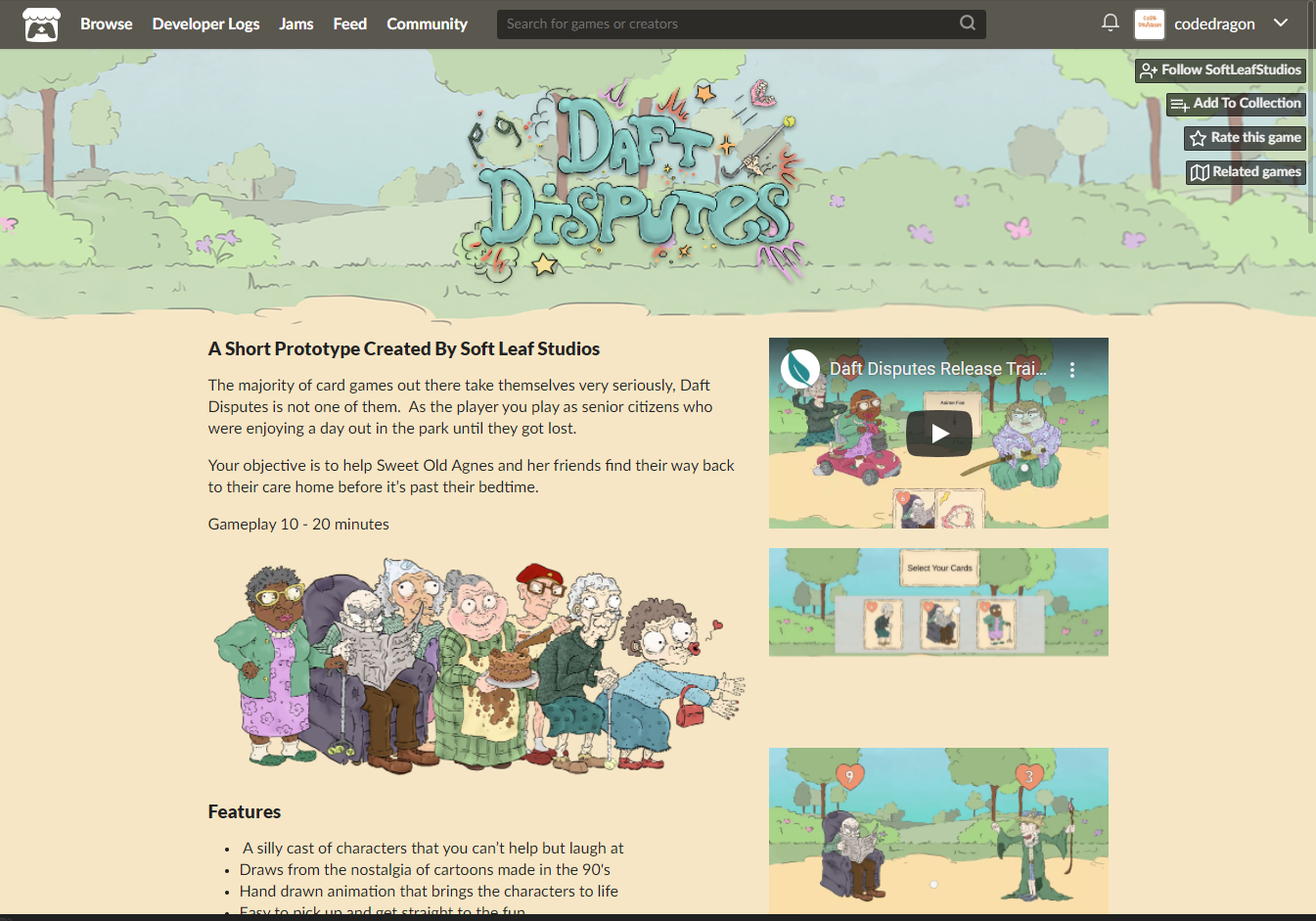Add this game to a collection
The width and height of the screenshot is (1316, 921).
click(1236, 104)
